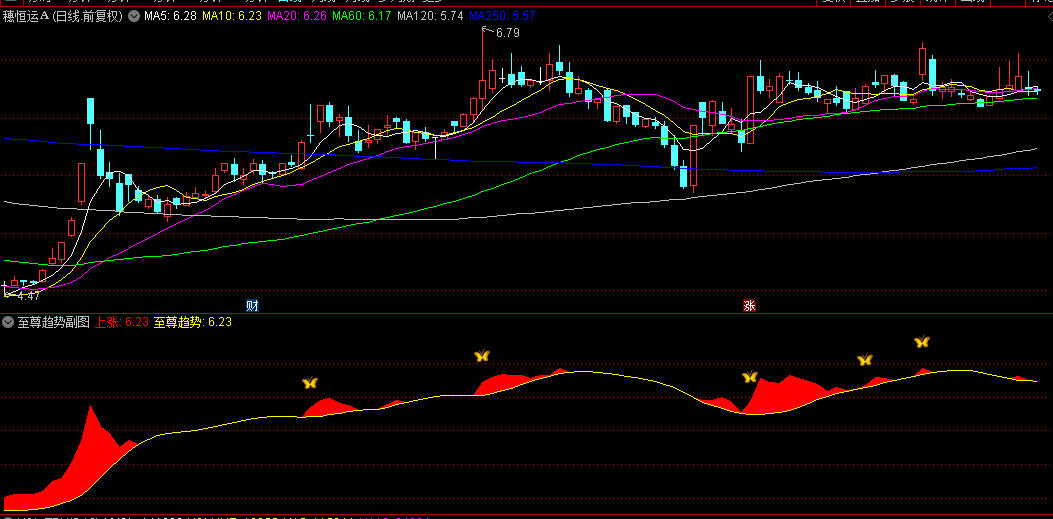
Task: Click the MA120: 5.74 label
Action: [430, 16]
